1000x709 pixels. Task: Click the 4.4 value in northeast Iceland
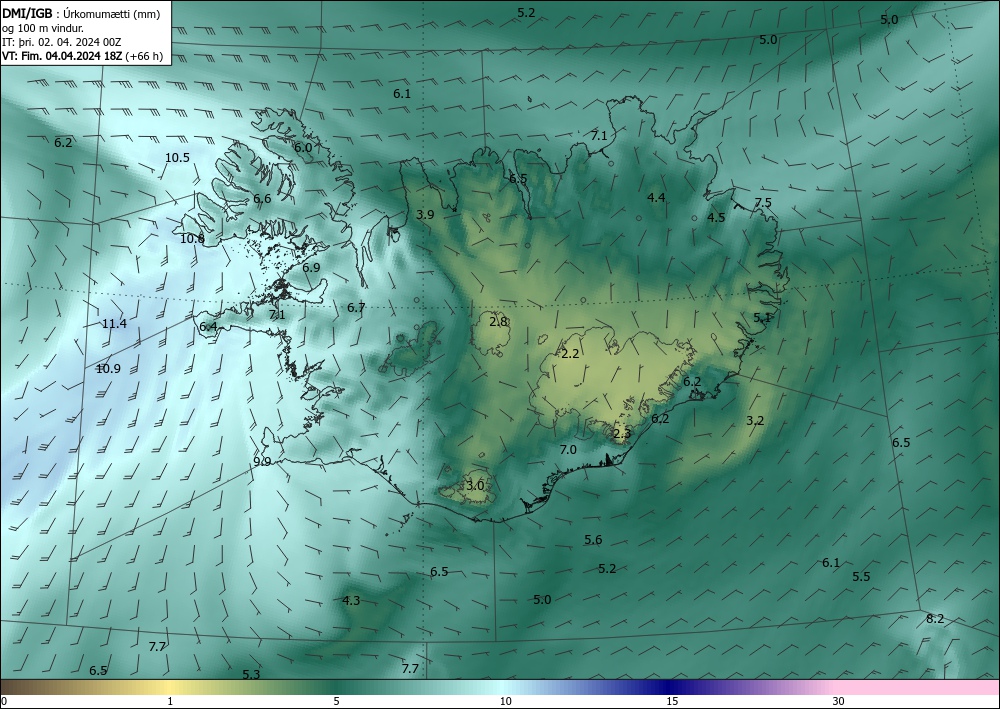coord(656,198)
